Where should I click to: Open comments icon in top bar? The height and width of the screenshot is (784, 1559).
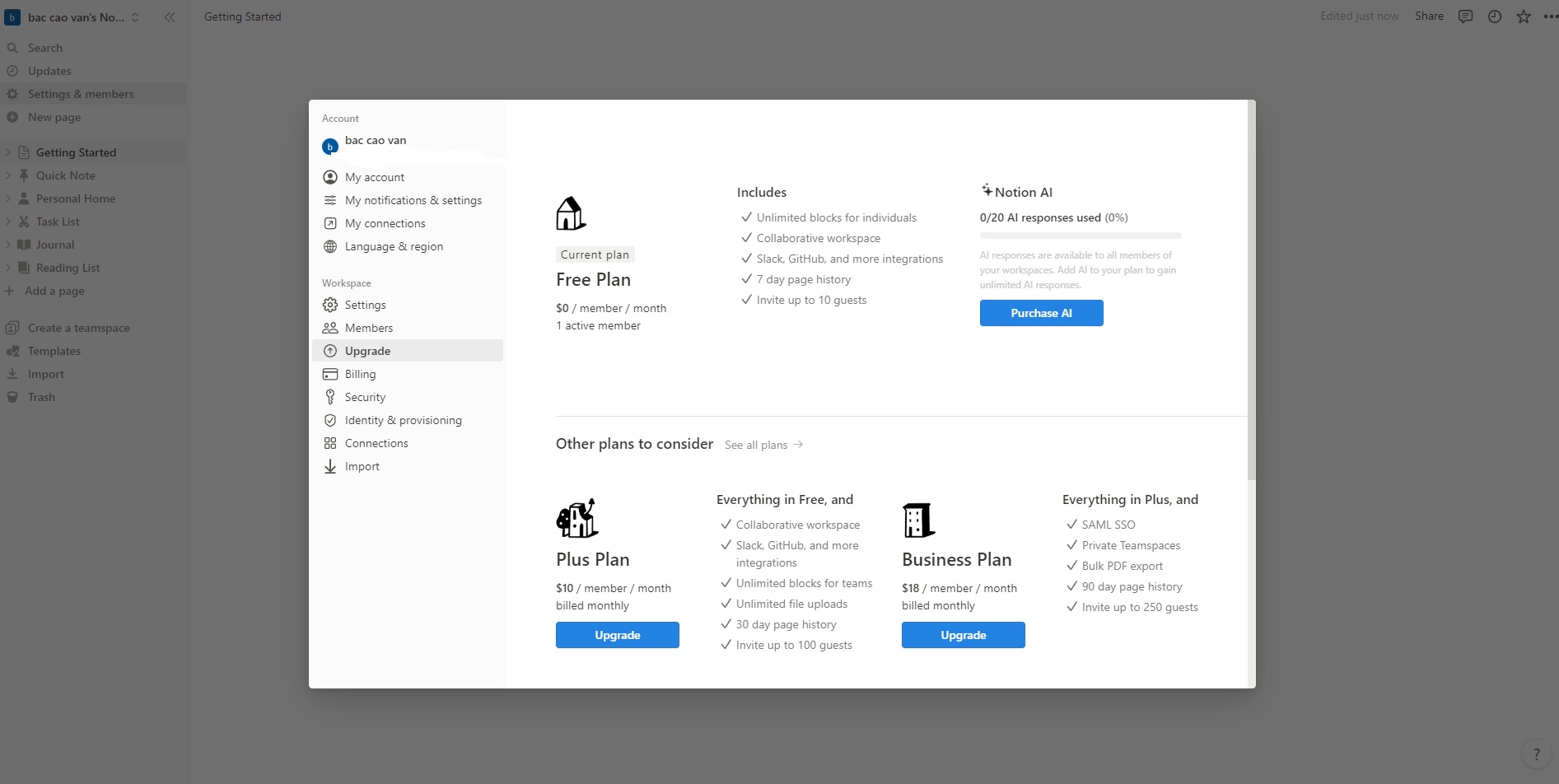[x=1465, y=16]
